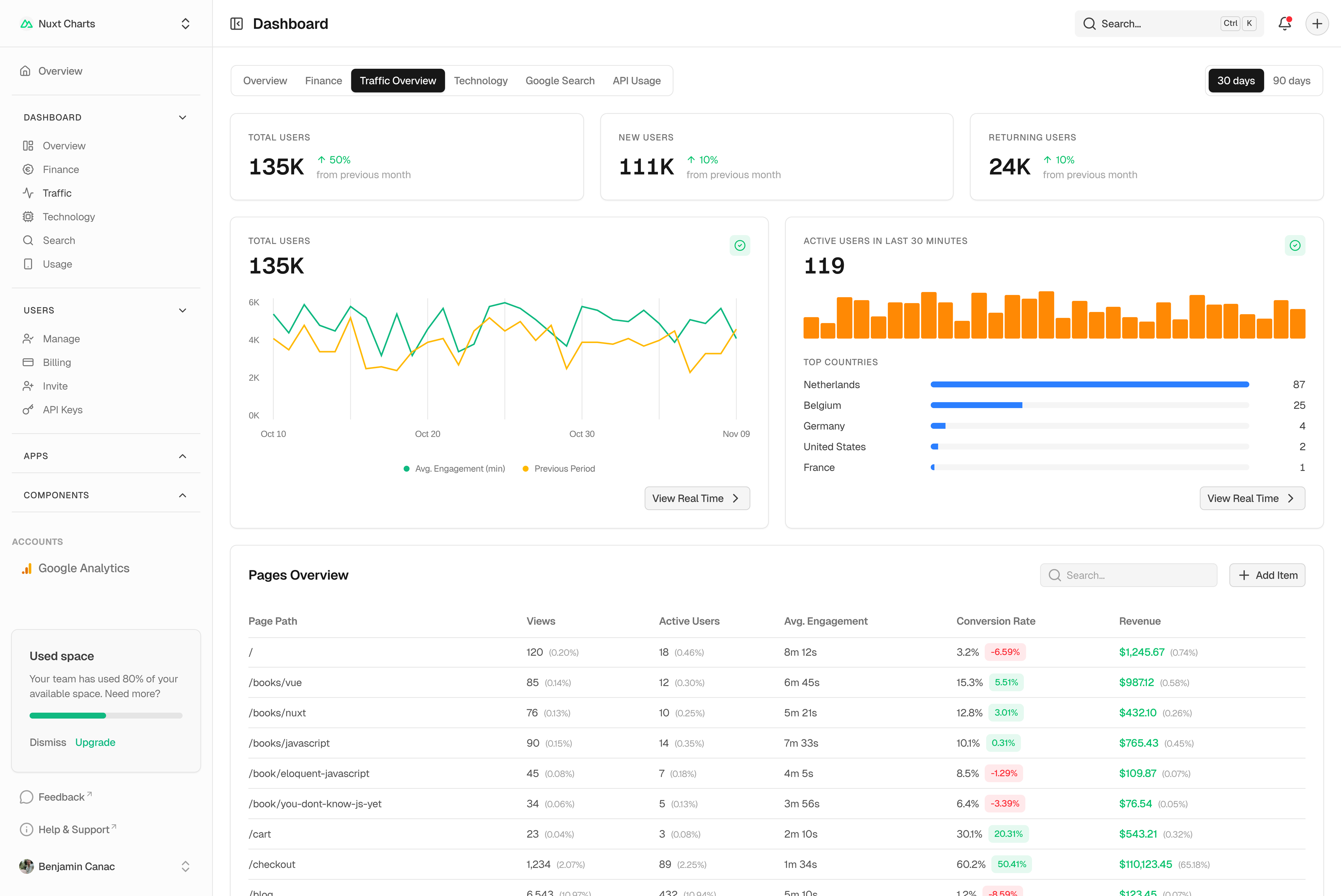Switch to Google Search tab

click(x=559, y=81)
